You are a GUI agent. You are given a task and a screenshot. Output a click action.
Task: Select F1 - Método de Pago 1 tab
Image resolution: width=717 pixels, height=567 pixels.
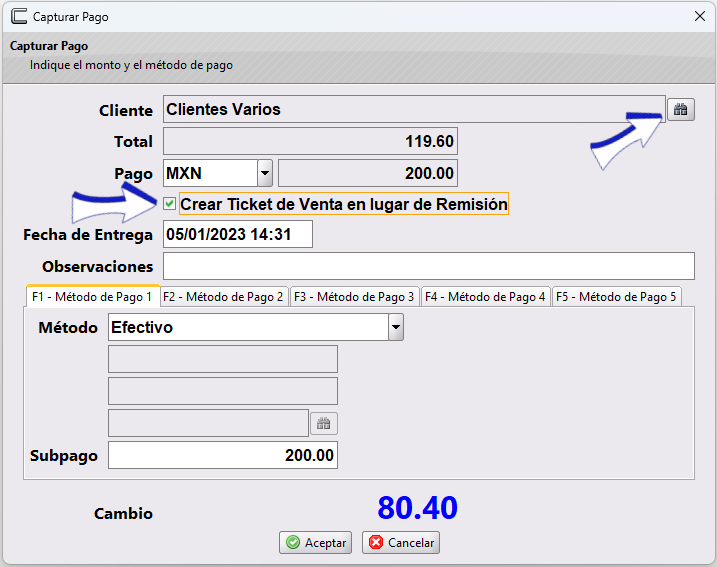tap(92, 297)
